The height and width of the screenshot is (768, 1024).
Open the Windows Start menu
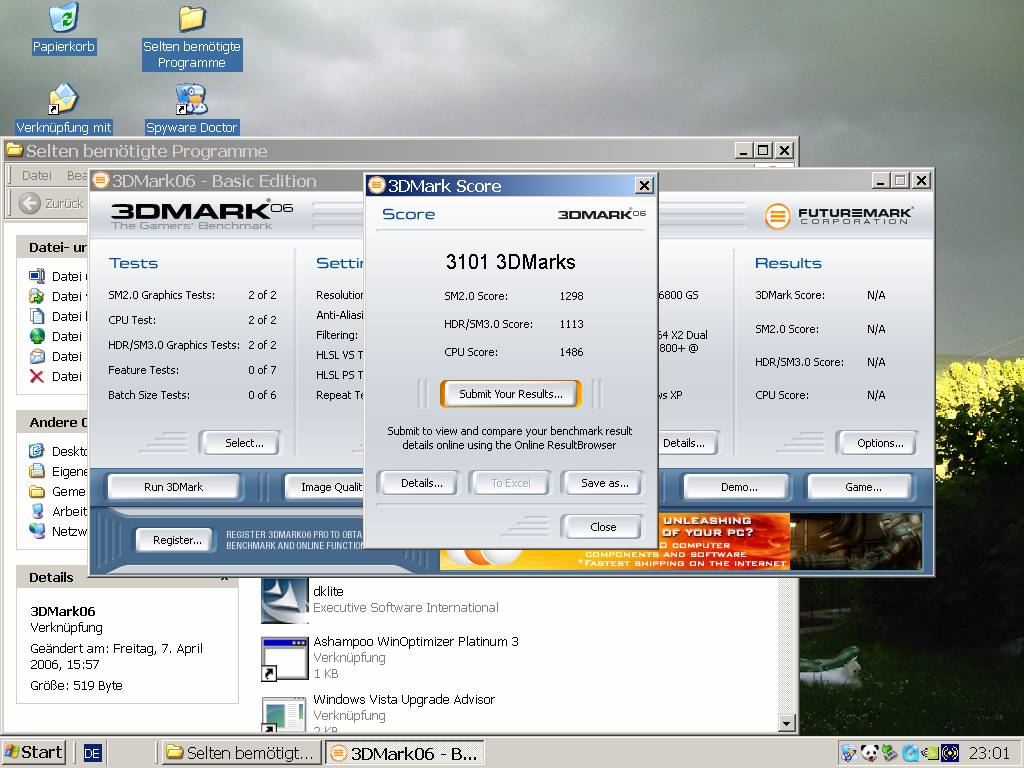coord(34,752)
